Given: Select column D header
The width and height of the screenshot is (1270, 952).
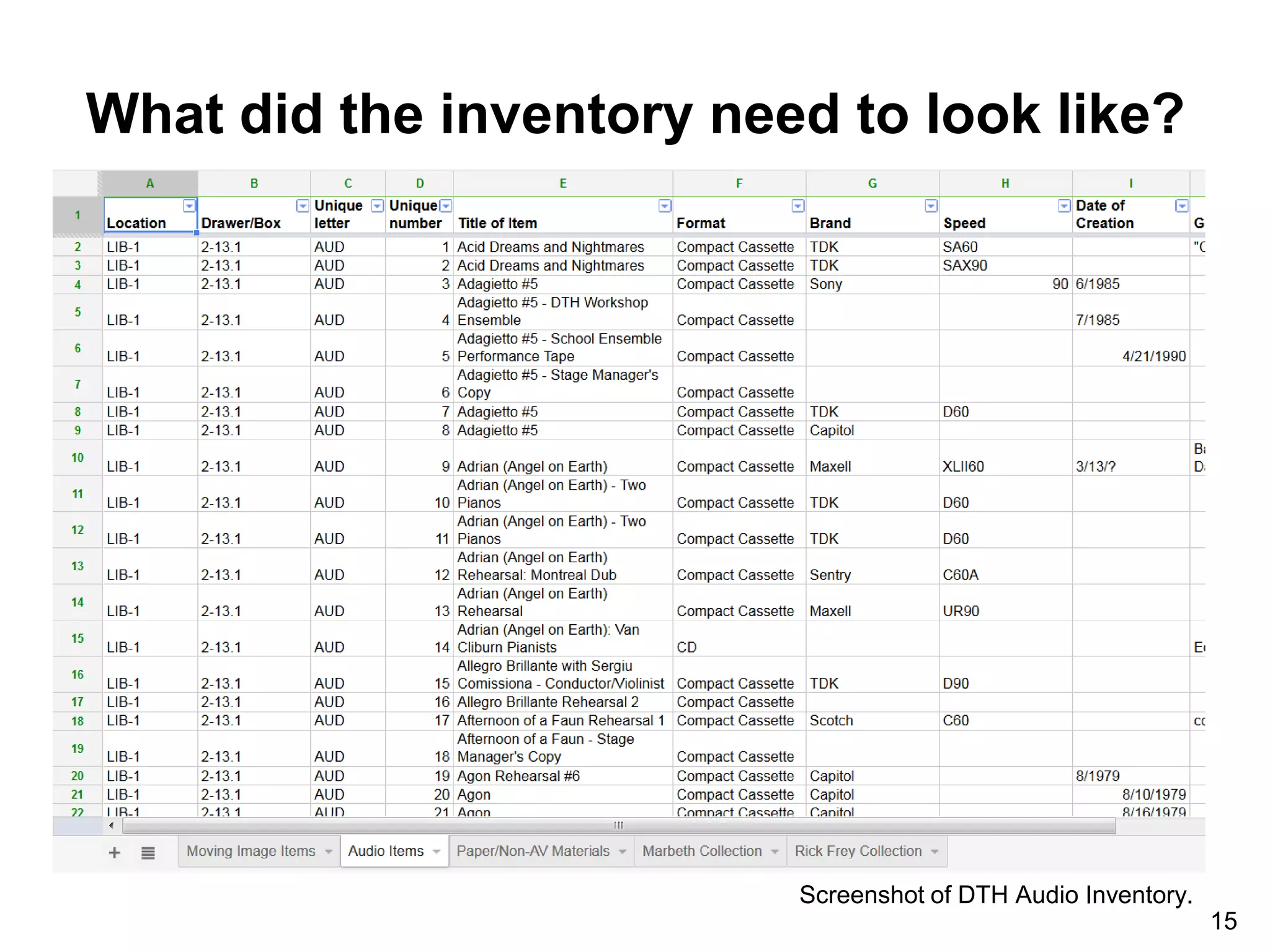Looking at the screenshot, I should (420, 183).
